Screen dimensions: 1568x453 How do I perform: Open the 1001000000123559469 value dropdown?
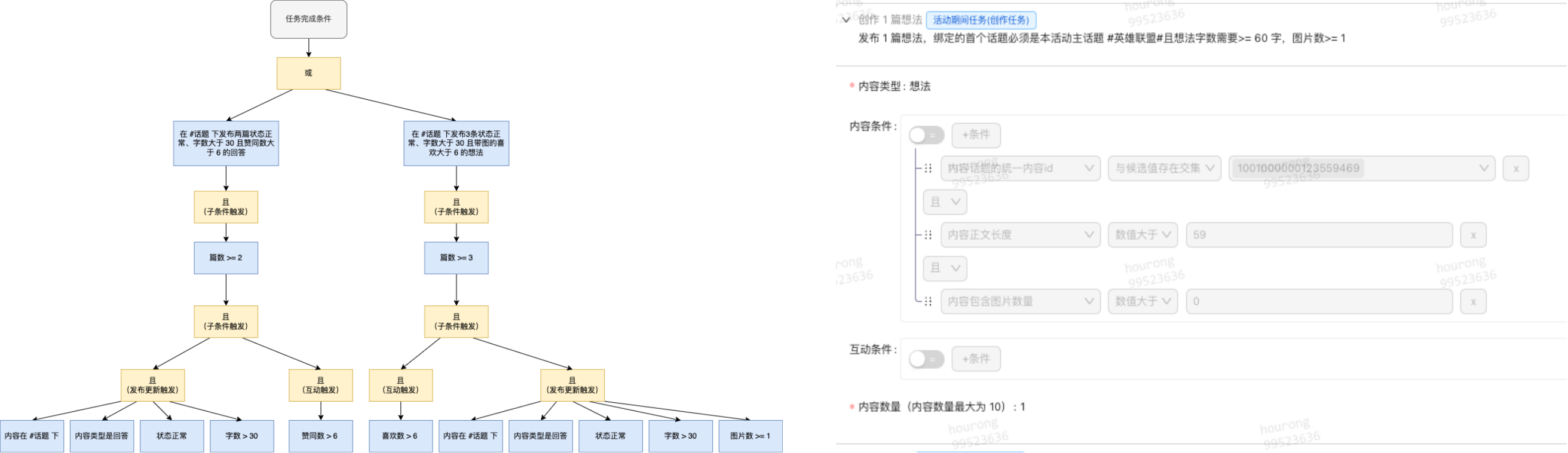[1362, 169]
